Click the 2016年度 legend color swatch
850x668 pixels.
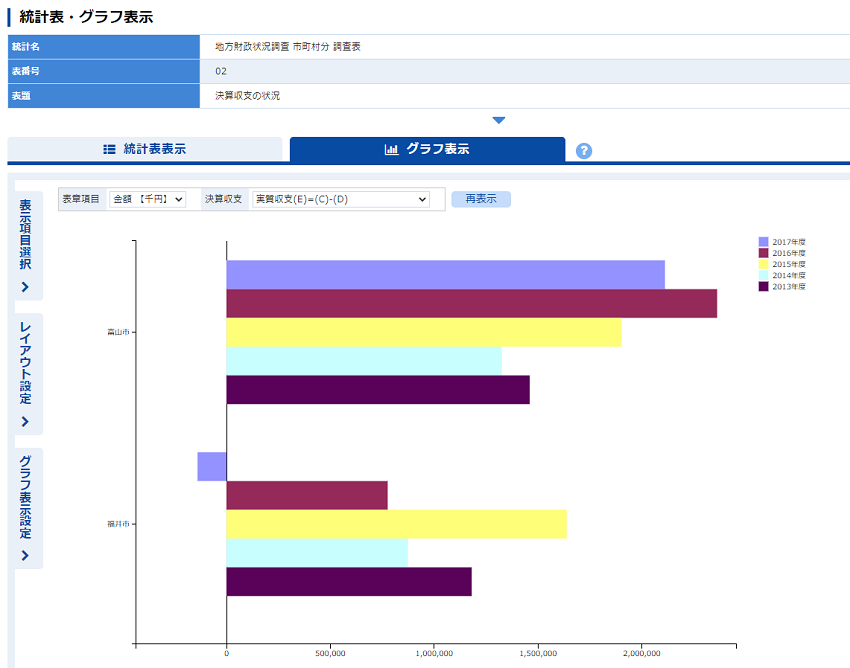pyautogui.click(x=764, y=253)
